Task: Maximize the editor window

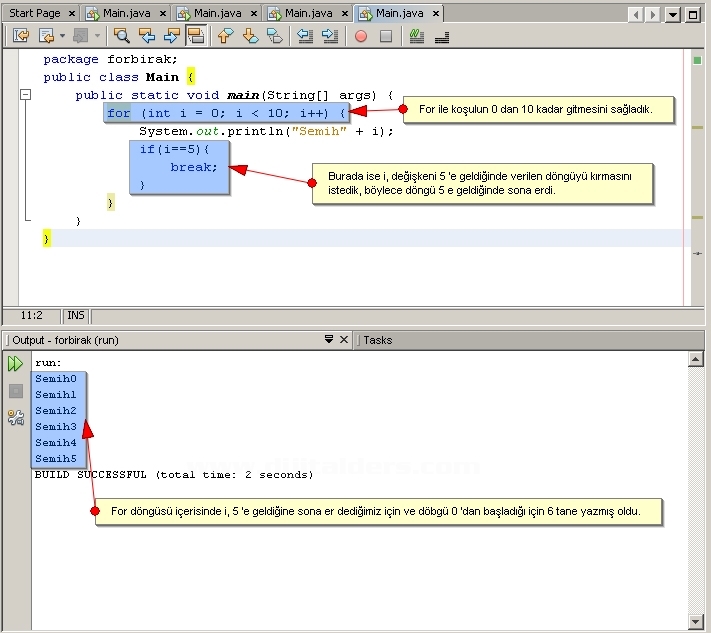Action: click(x=693, y=15)
